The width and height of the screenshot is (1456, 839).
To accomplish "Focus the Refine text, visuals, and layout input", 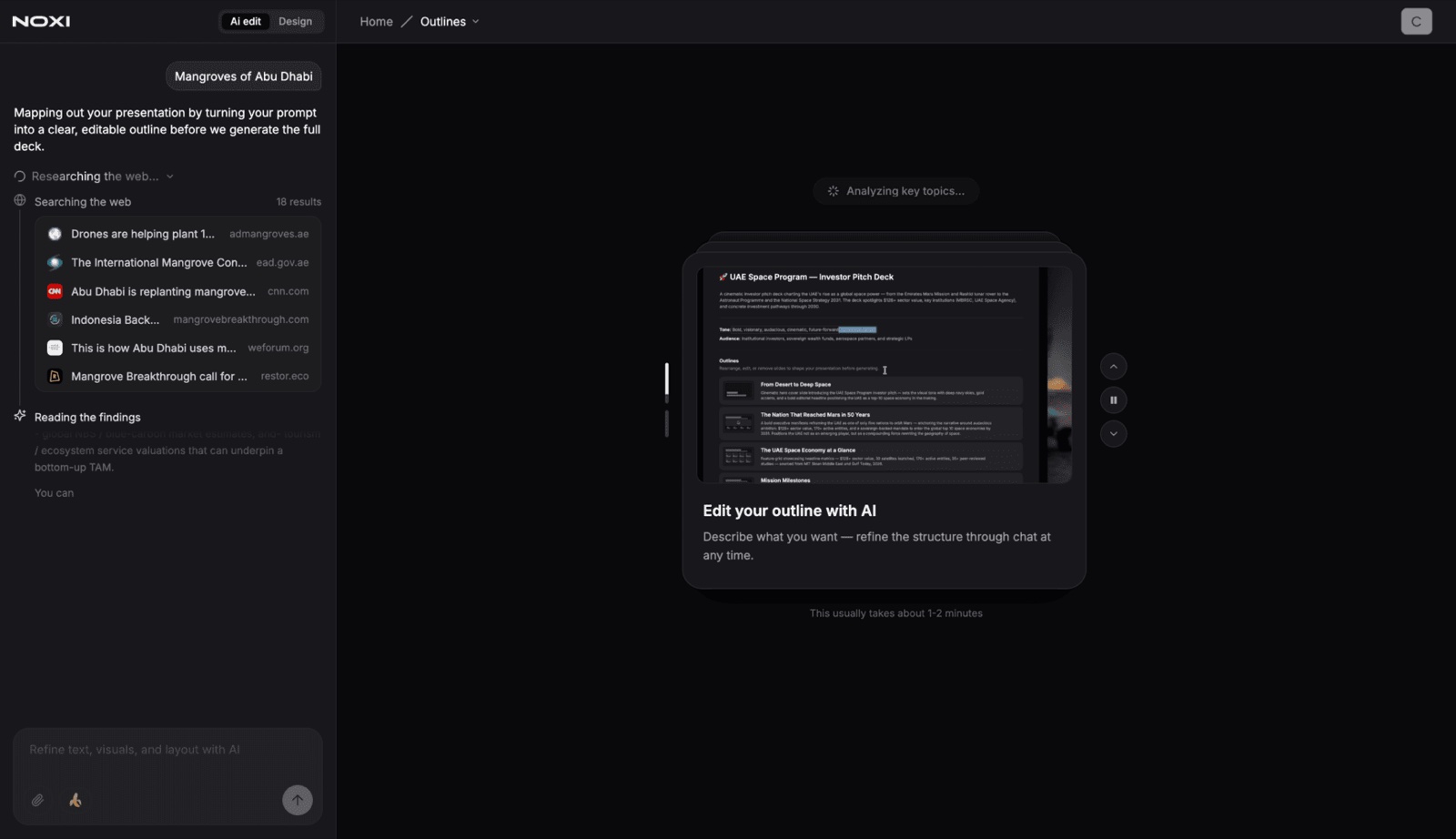I will pos(167,750).
